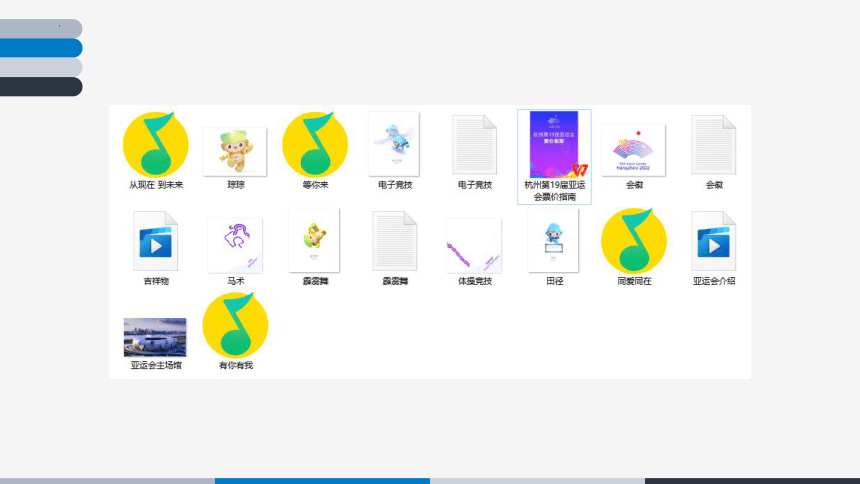Select the 亚运会主场馆 stadium photo
860x484 pixels.
click(155, 337)
